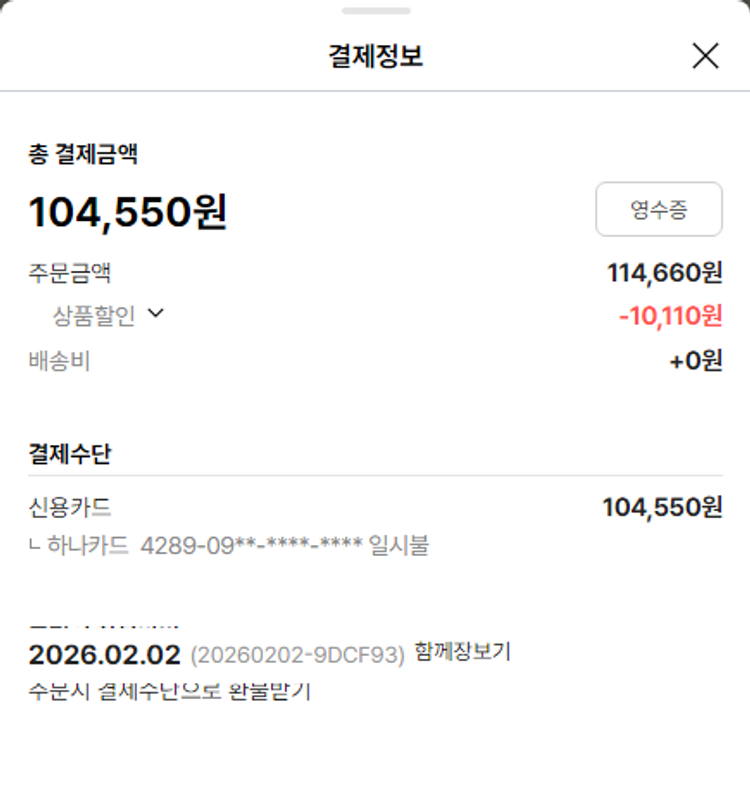This screenshot has width=750, height=810.
Task: Click the red -10,110원 discount amount
Action: point(670,316)
